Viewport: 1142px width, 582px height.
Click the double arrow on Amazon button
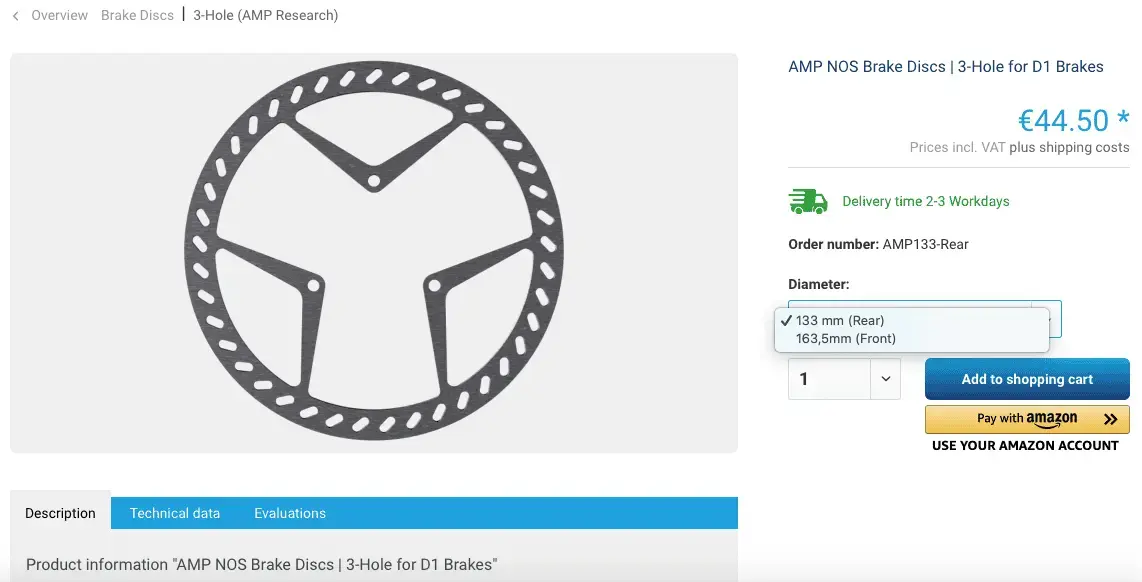[1110, 419]
